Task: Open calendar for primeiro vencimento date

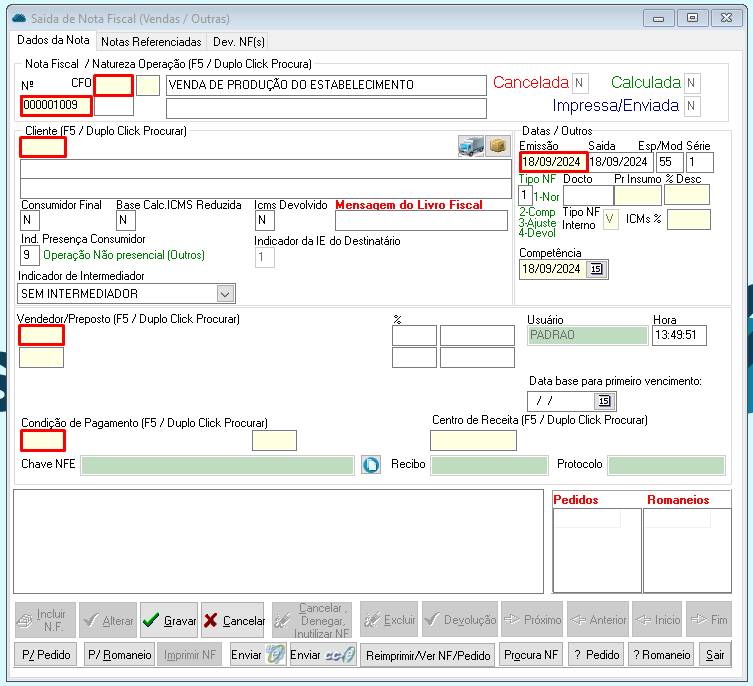Action: coord(602,401)
